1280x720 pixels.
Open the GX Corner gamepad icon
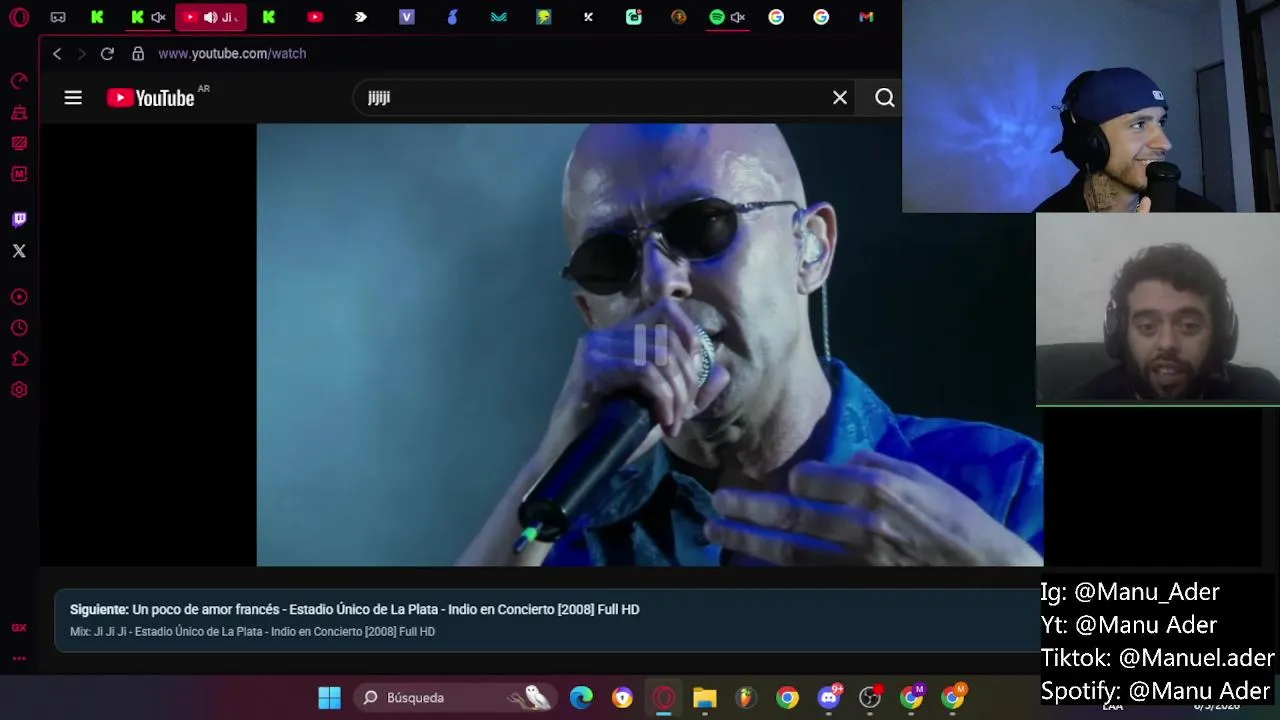(58, 17)
